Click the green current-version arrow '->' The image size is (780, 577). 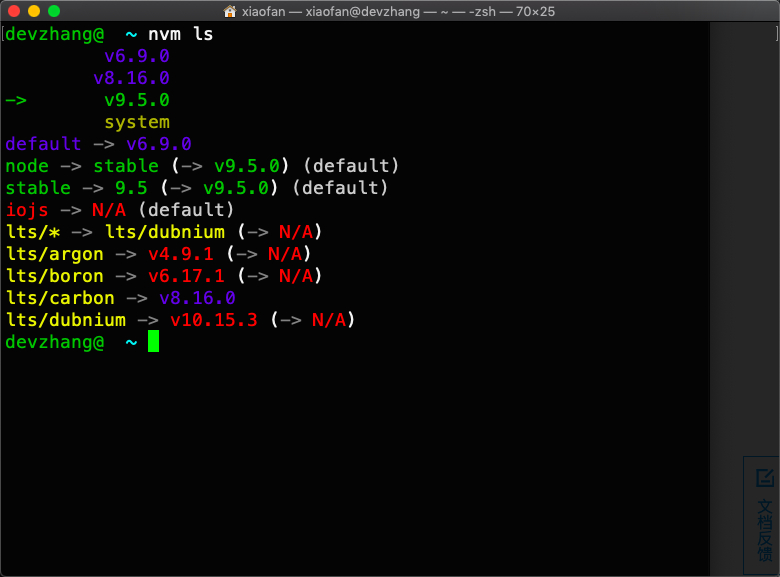tap(16, 100)
